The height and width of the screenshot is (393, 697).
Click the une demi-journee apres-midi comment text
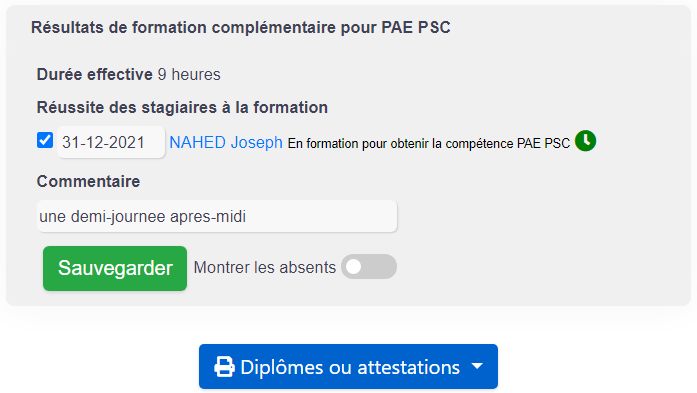click(143, 217)
